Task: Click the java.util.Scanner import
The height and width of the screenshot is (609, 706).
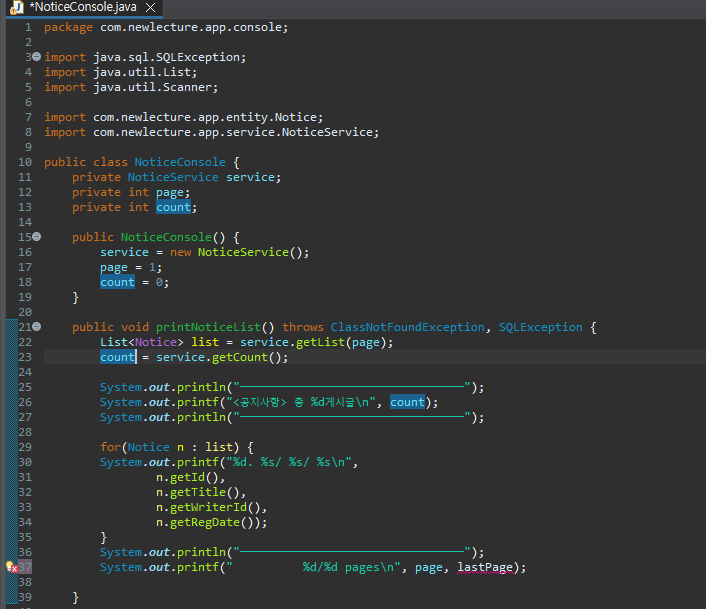Action: [155, 87]
